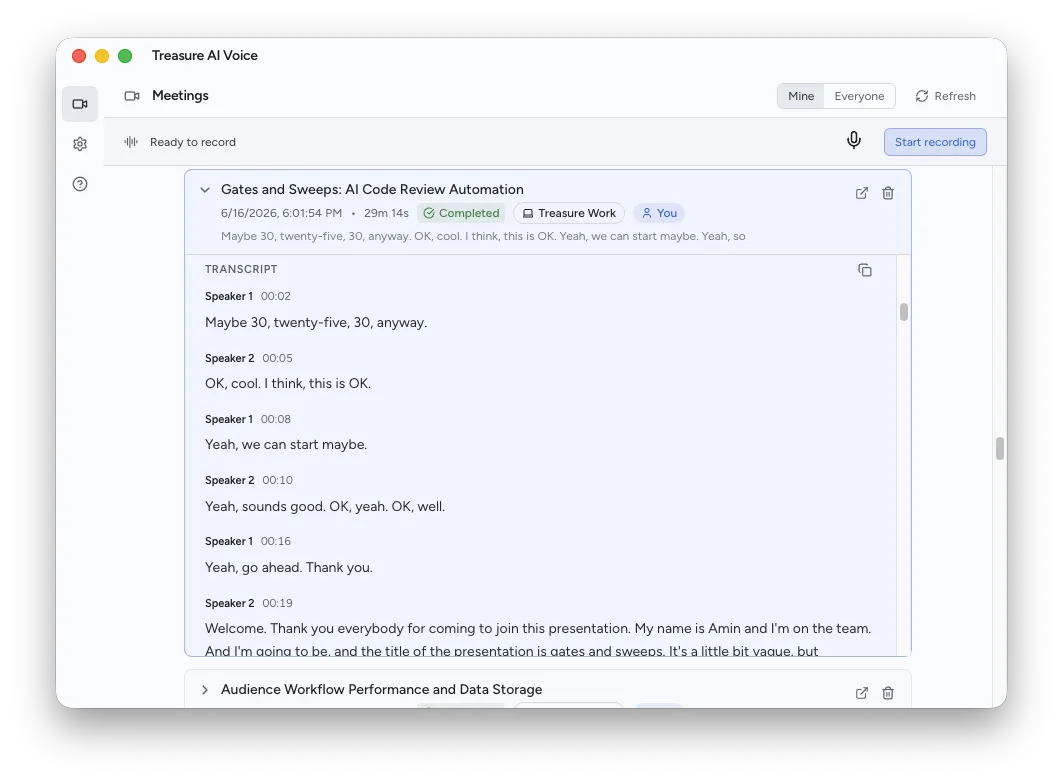Viewport: 1063px width, 782px height.
Task: Click the 00:05 timestamp of Speaker 2
Action: click(x=277, y=358)
